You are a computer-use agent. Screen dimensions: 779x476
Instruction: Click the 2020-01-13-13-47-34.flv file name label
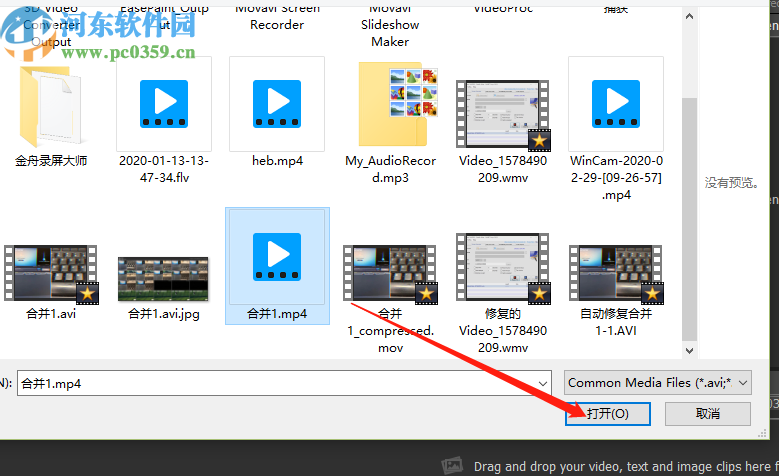(x=164, y=169)
